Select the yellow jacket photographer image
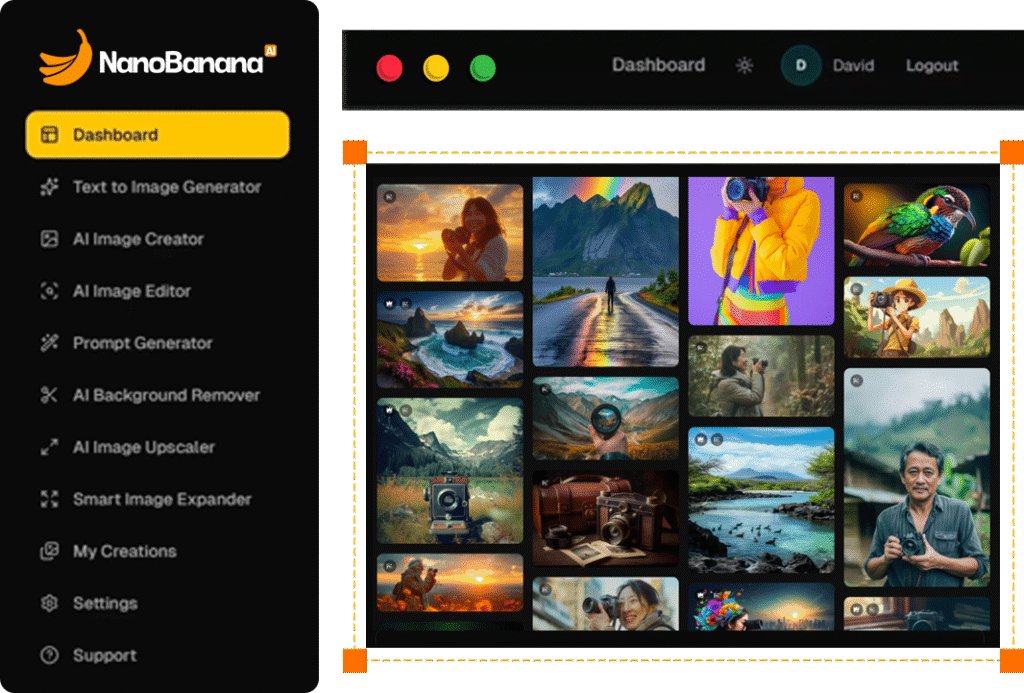The image size is (1024, 693). (760, 251)
